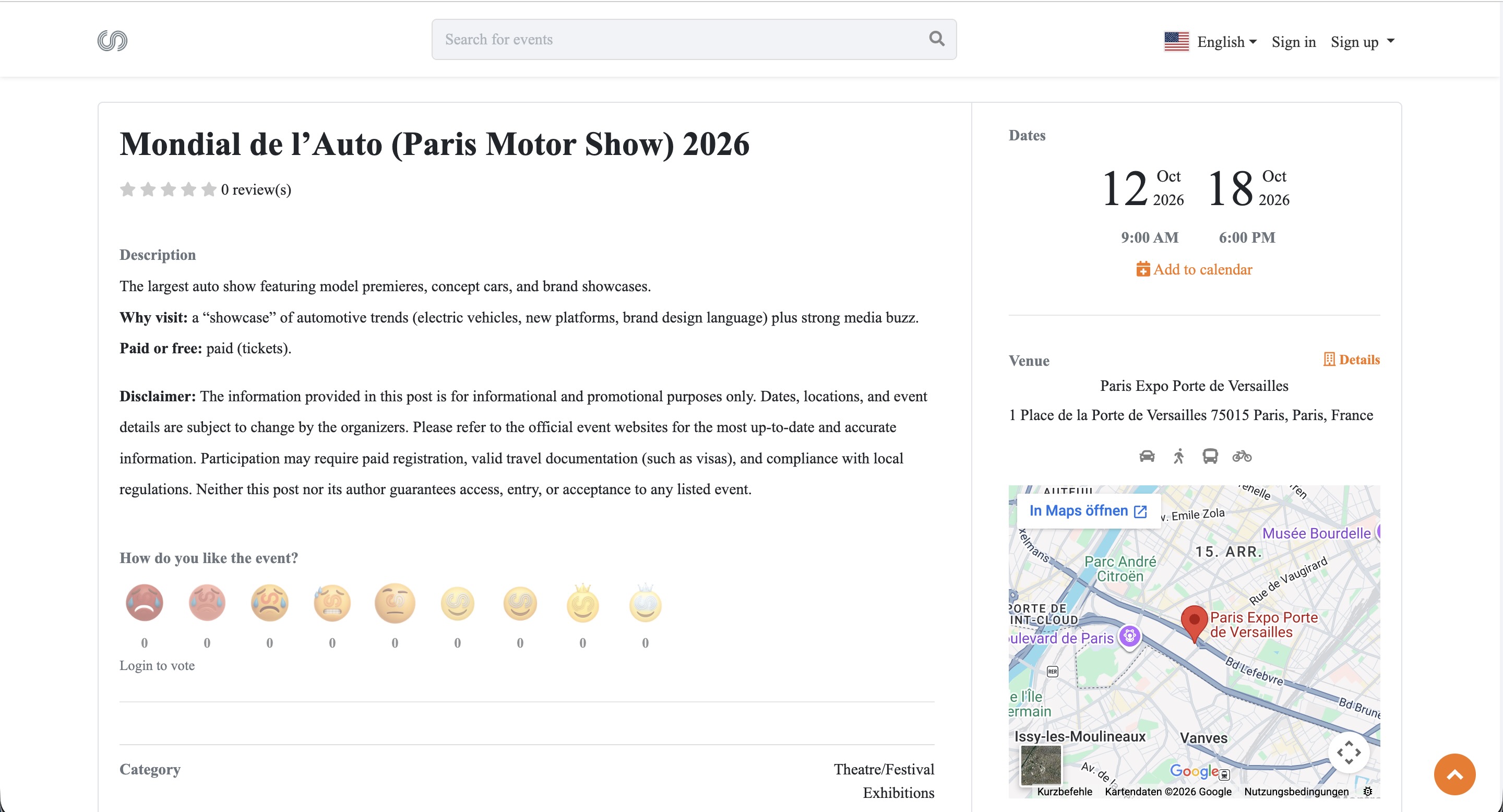Open Nutzungsbedingungen map terms link
Viewport: 1503px width, 812px height.
[1296, 792]
